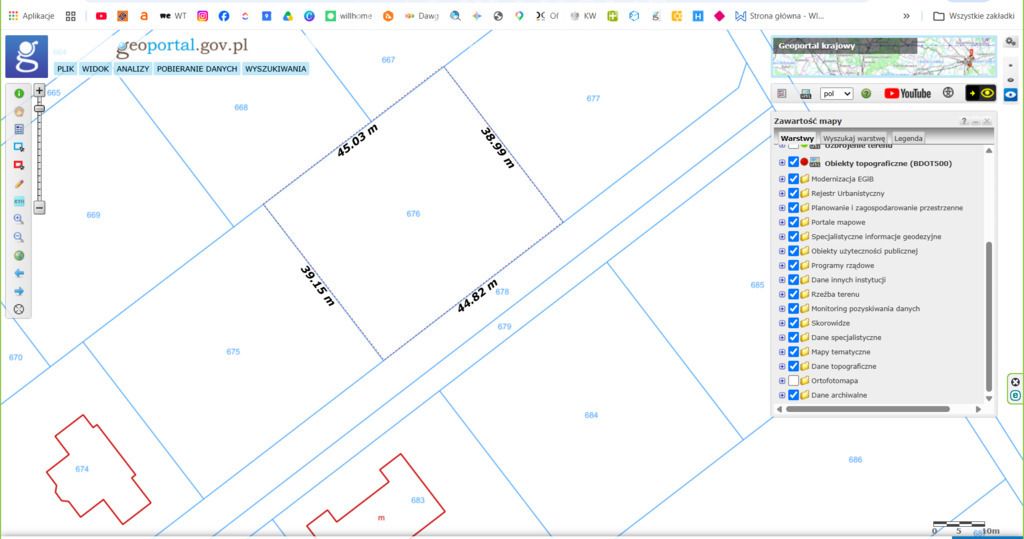This screenshot has height=539, width=1024.
Task: Enable the Ortofotomapa layer checkbox
Action: 793,380
